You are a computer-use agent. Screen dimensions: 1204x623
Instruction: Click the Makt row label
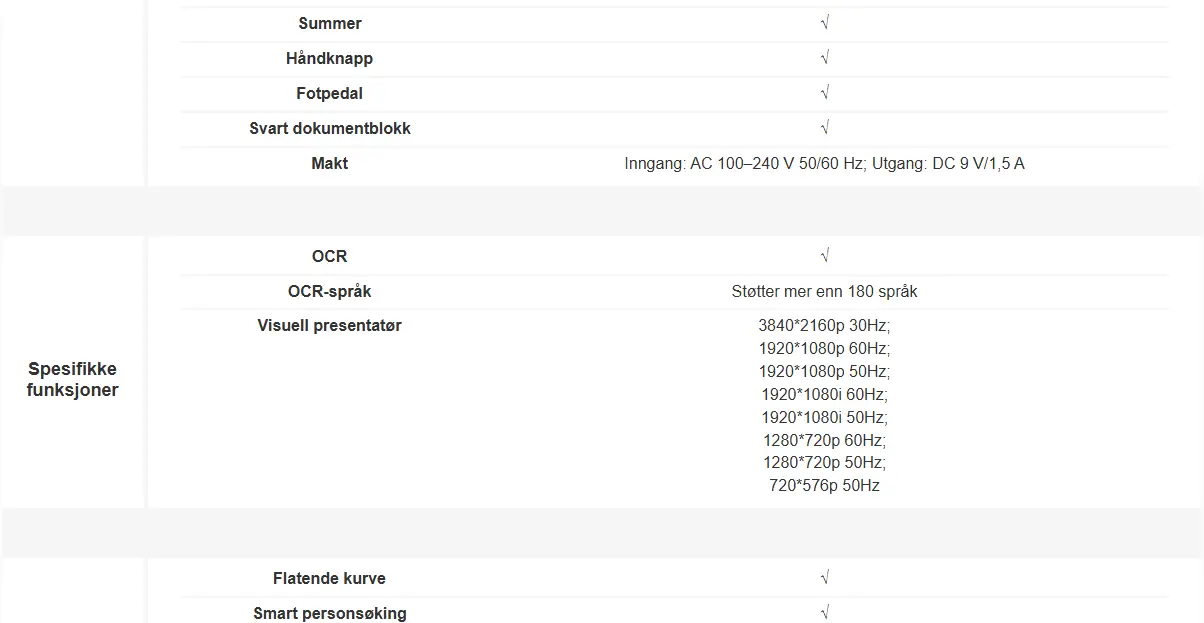[329, 163]
